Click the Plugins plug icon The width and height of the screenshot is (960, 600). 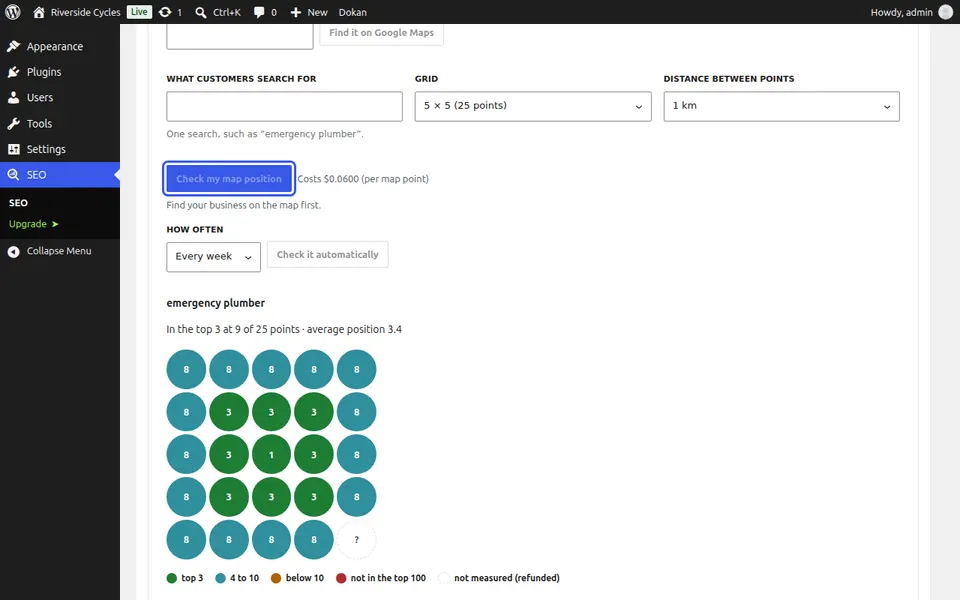[13, 72]
